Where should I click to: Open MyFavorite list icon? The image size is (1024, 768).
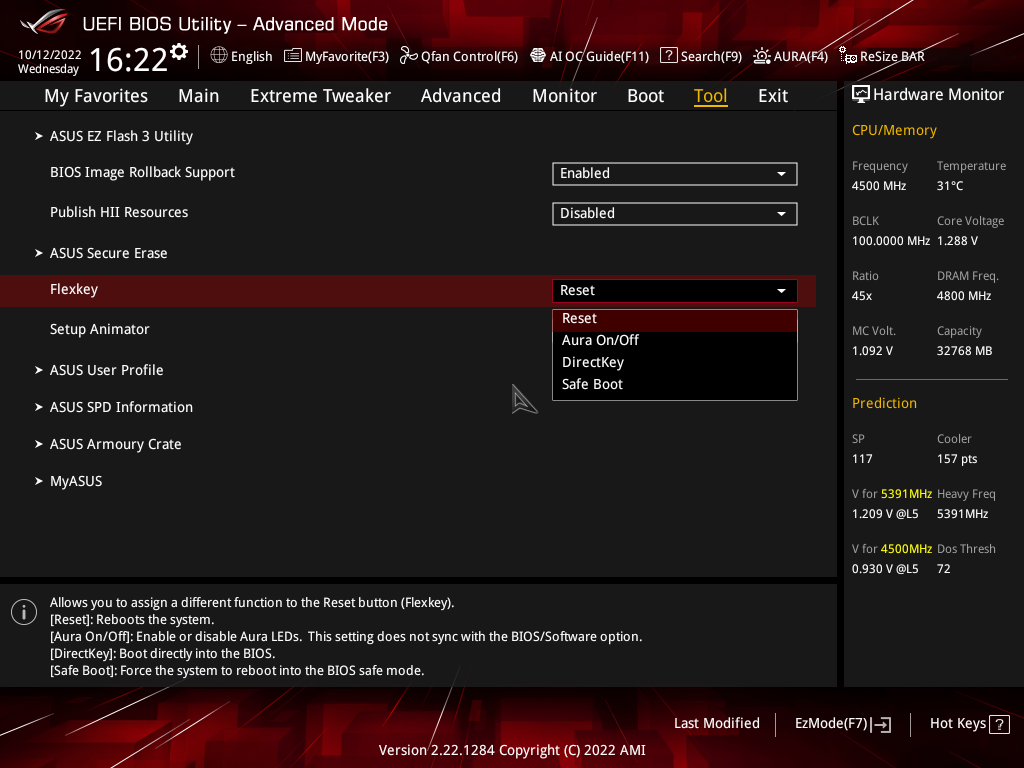(293, 56)
